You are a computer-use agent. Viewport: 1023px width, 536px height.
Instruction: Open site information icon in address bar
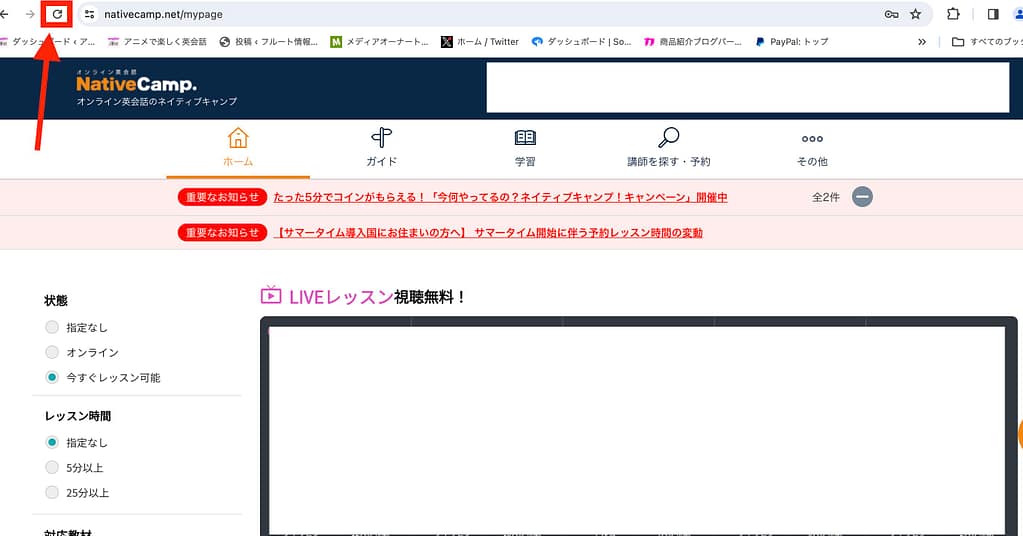(90, 14)
